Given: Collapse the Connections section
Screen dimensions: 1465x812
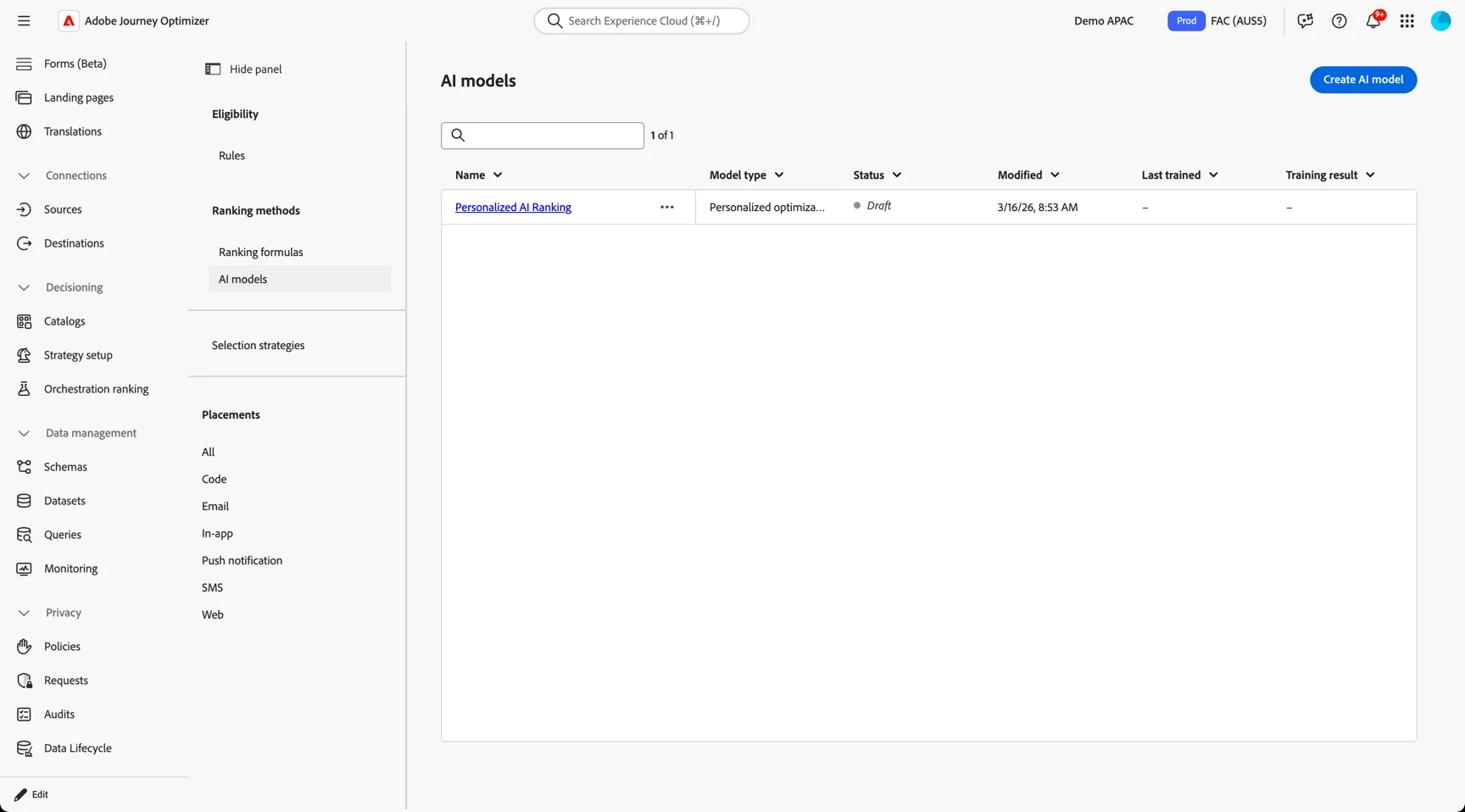Looking at the screenshot, I should (24, 175).
